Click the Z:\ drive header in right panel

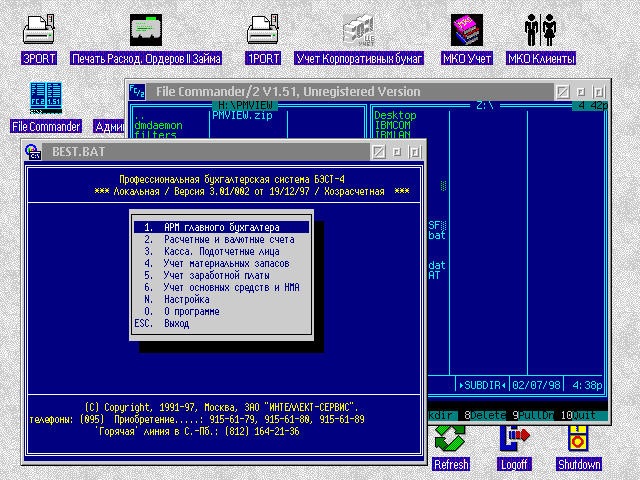485,105
